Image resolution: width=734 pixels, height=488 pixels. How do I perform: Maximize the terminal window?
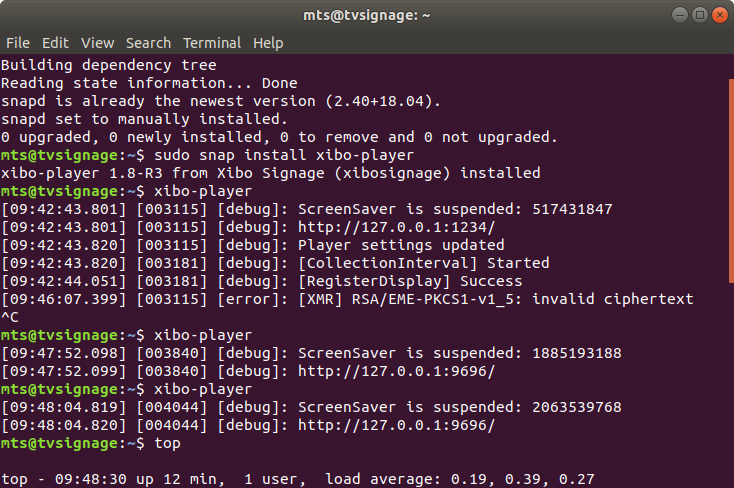pos(700,15)
